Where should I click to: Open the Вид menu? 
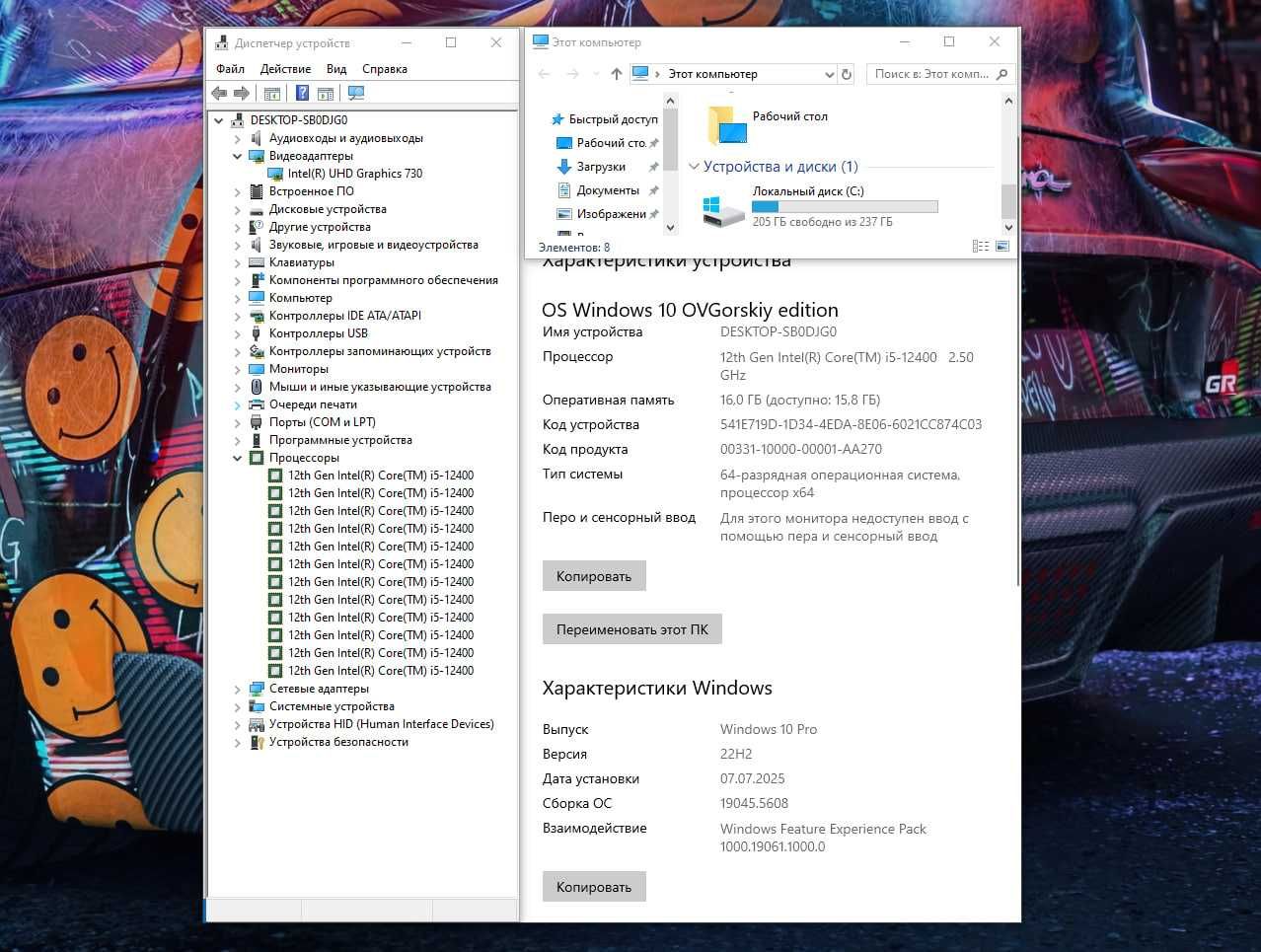point(336,69)
